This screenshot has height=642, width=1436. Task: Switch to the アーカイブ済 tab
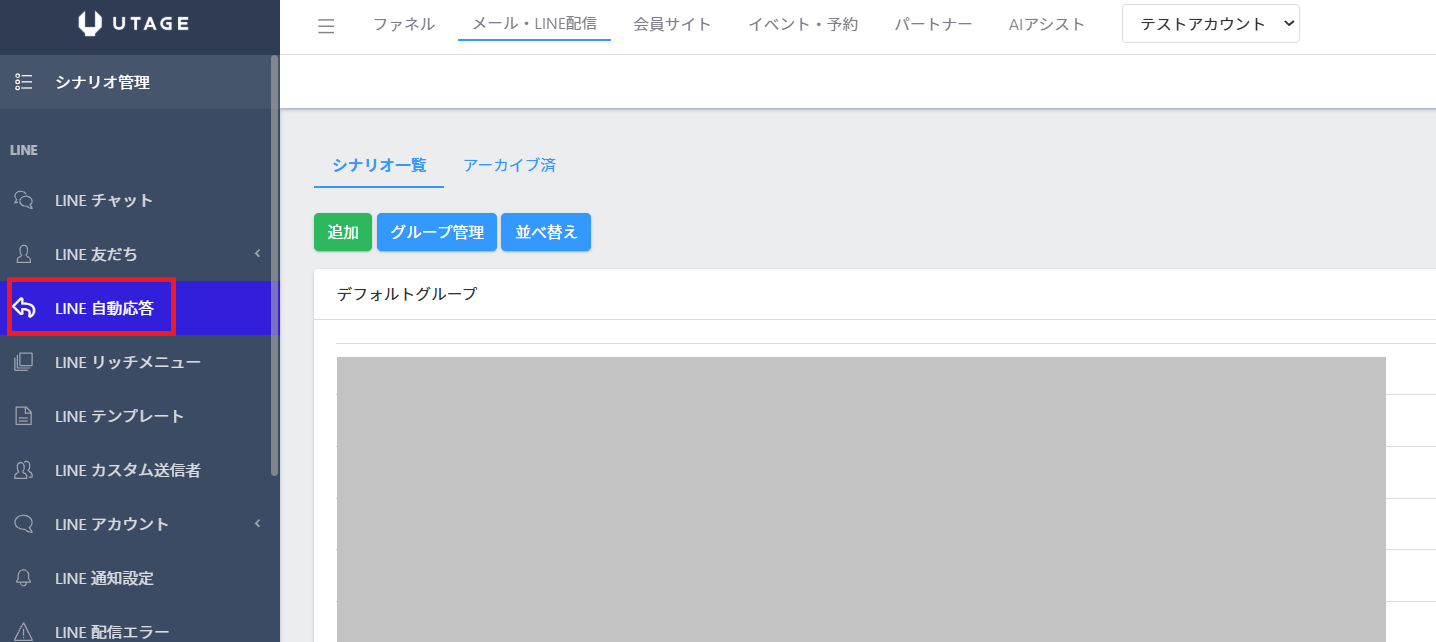point(509,165)
